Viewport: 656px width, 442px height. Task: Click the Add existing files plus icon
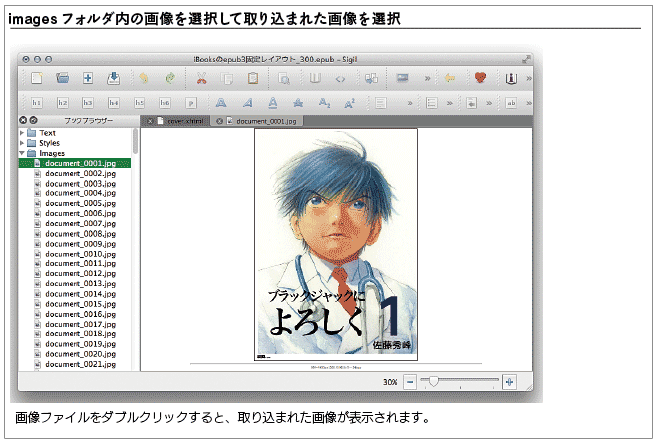tap(88, 78)
